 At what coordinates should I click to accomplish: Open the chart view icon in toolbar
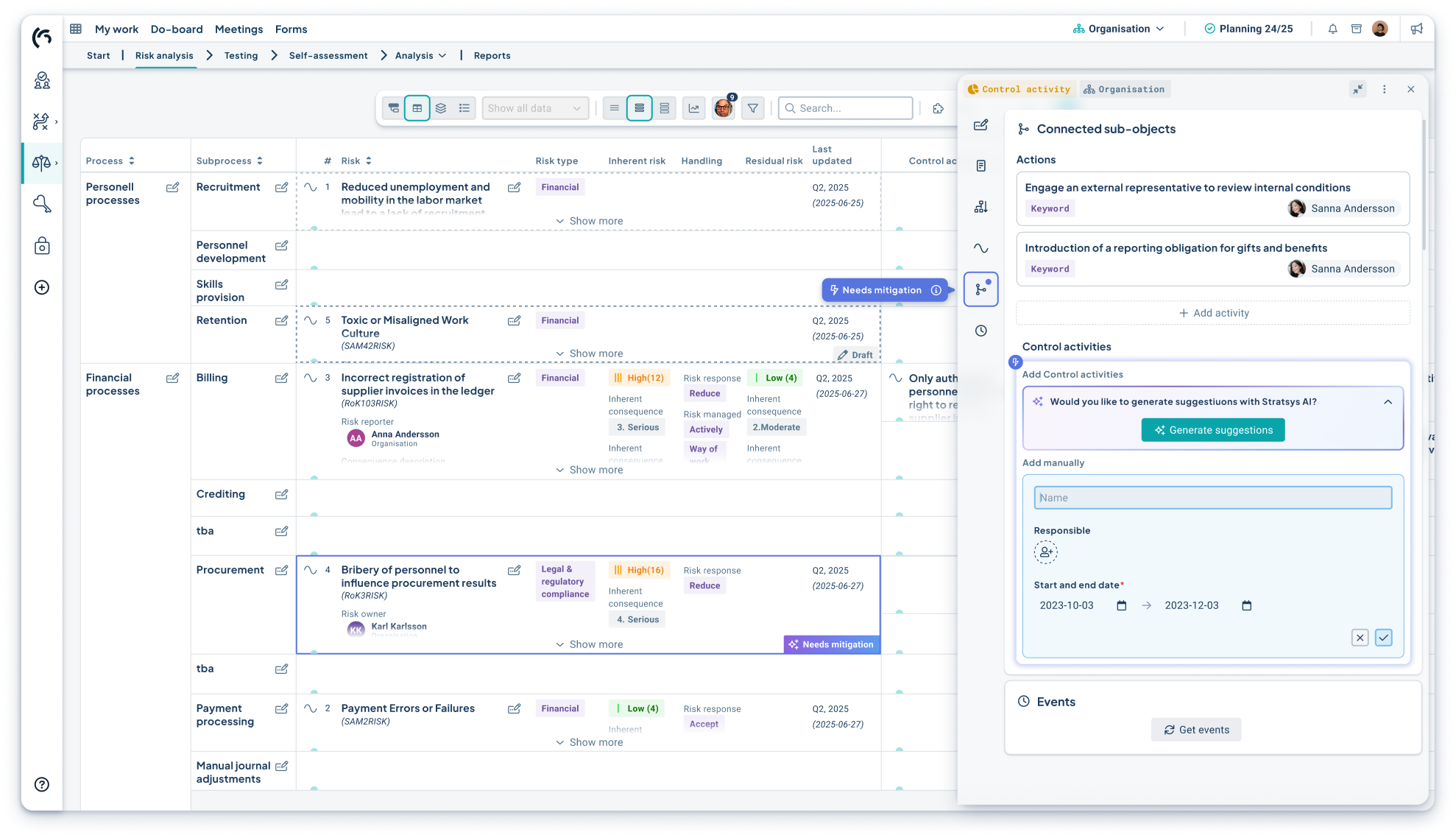pos(693,108)
